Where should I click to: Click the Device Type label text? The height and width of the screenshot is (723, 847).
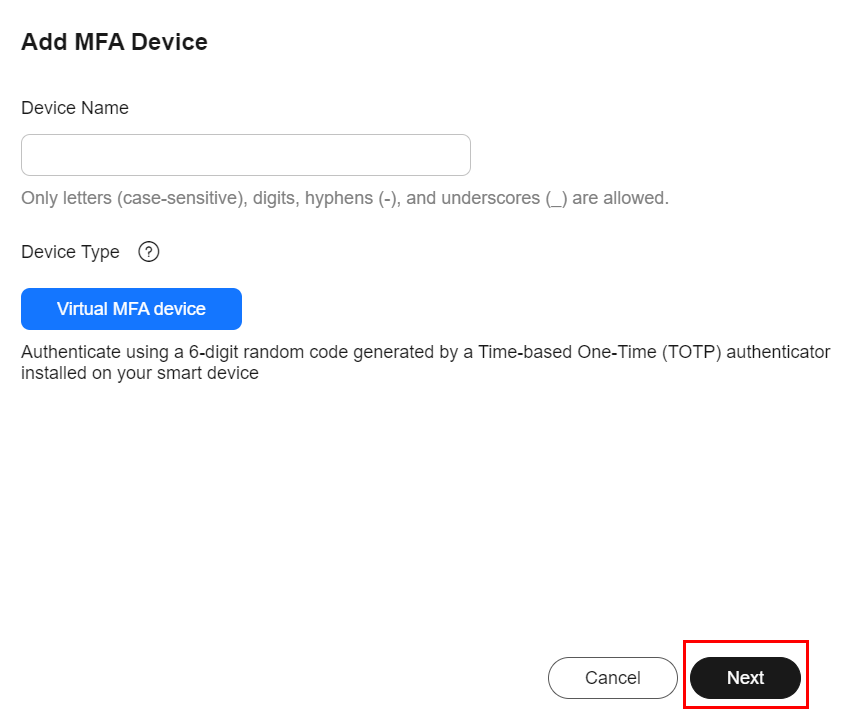pyautogui.click(x=70, y=252)
